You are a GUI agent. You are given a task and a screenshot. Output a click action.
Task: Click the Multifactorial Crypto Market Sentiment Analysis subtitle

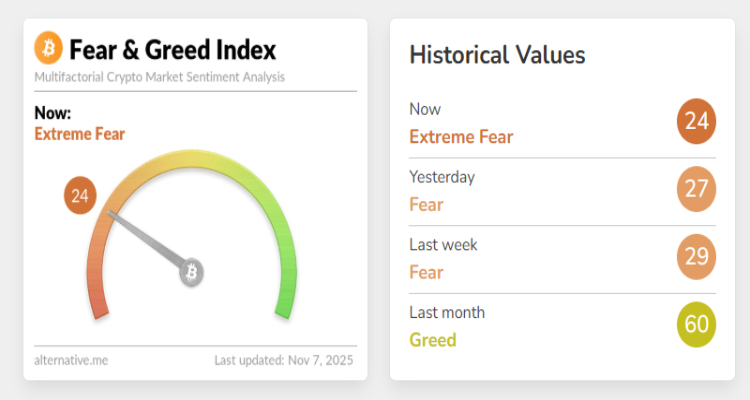point(159,77)
